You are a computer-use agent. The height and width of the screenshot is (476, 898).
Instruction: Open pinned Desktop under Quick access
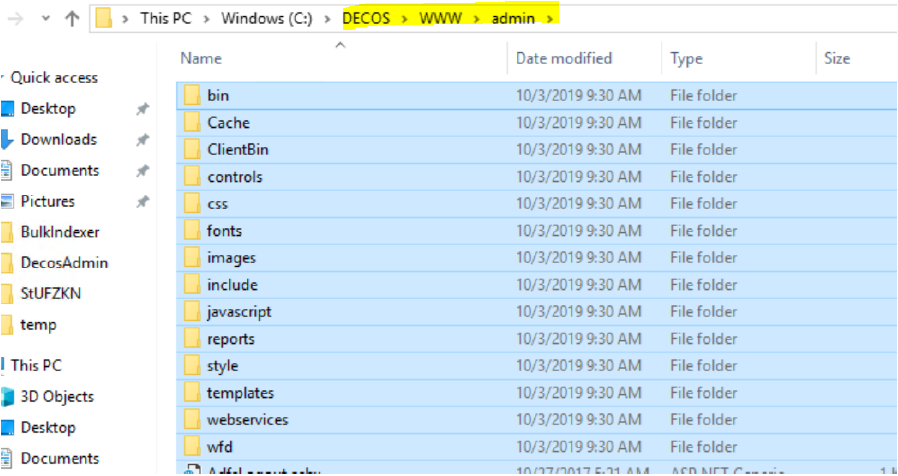[48, 108]
